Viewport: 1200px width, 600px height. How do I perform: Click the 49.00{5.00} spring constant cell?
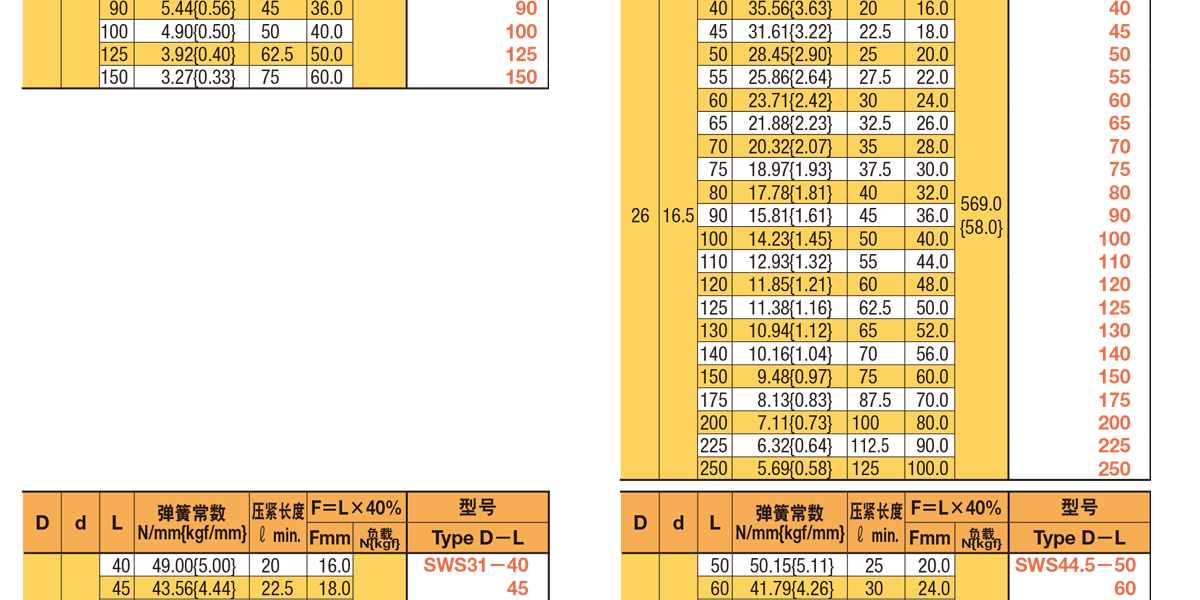(x=191, y=566)
